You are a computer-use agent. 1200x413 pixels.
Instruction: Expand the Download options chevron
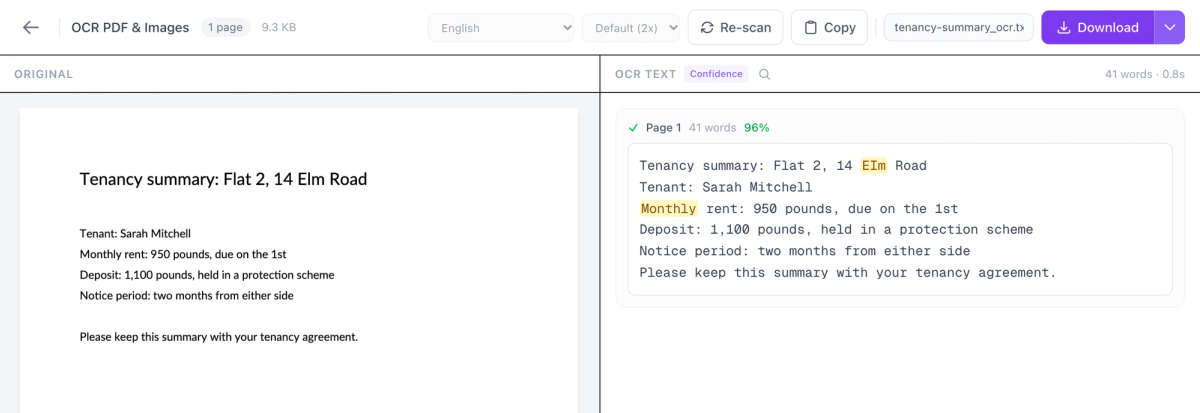point(1170,28)
